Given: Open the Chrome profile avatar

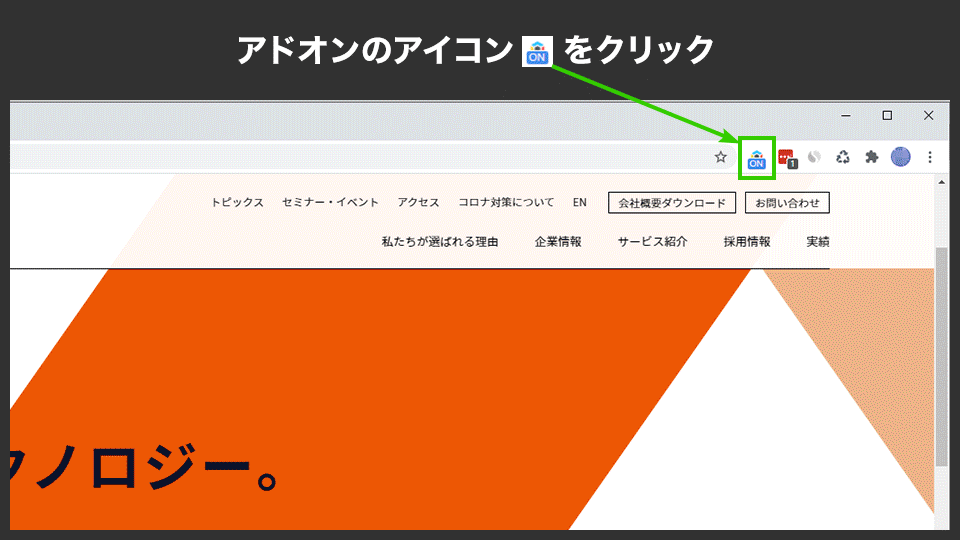Looking at the screenshot, I should pos(901,157).
